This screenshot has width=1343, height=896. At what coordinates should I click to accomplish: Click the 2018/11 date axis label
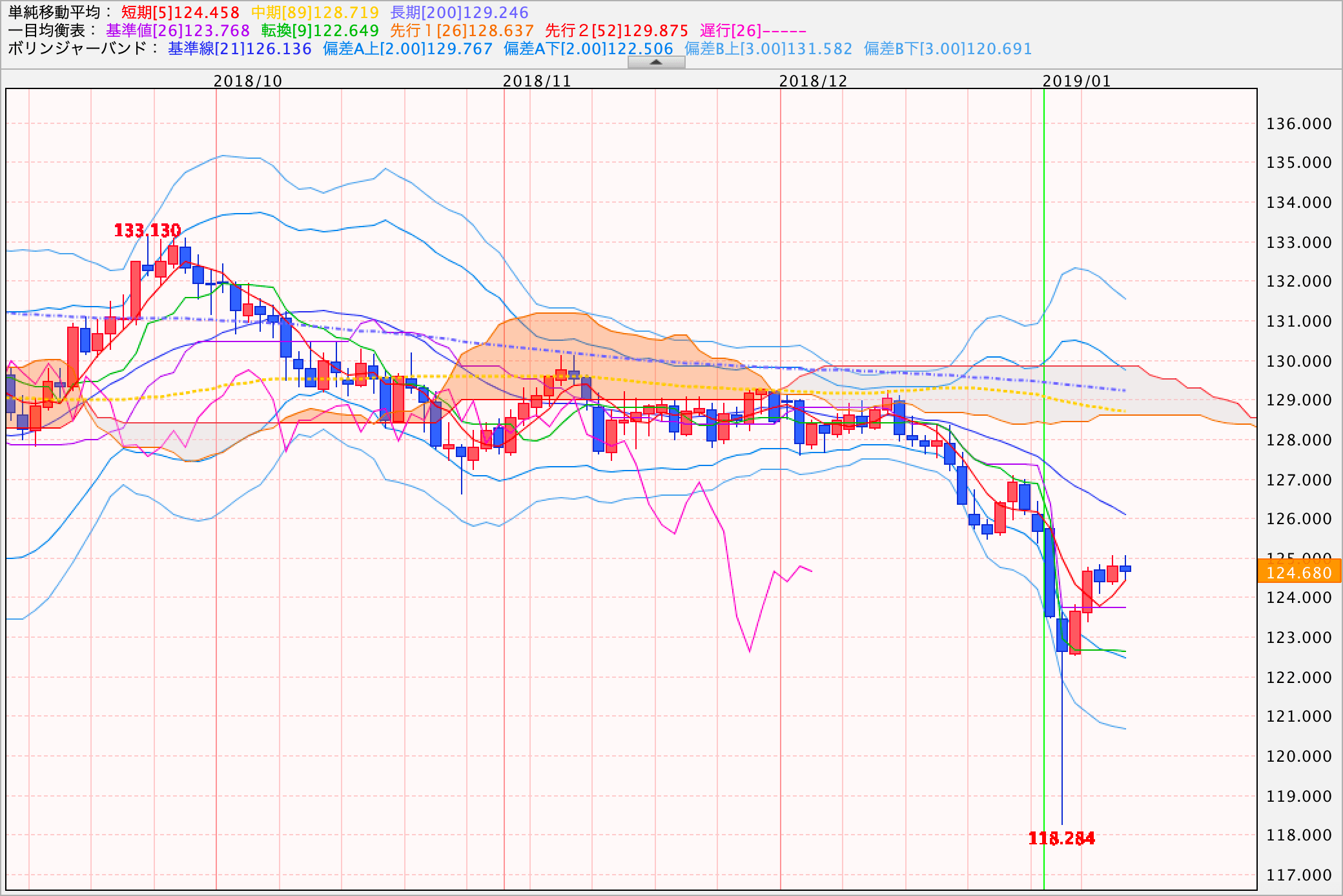point(537,81)
